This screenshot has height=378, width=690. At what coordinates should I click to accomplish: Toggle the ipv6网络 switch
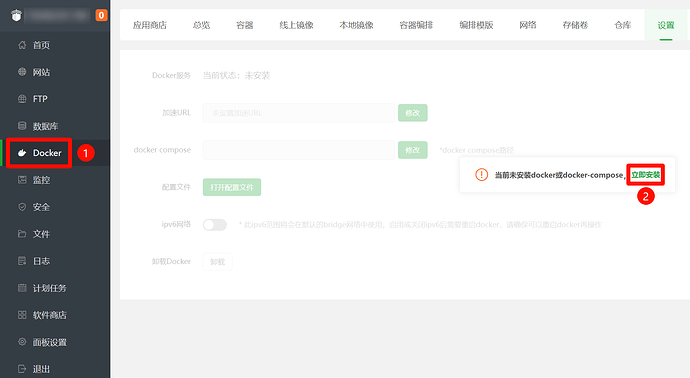(215, 225)
